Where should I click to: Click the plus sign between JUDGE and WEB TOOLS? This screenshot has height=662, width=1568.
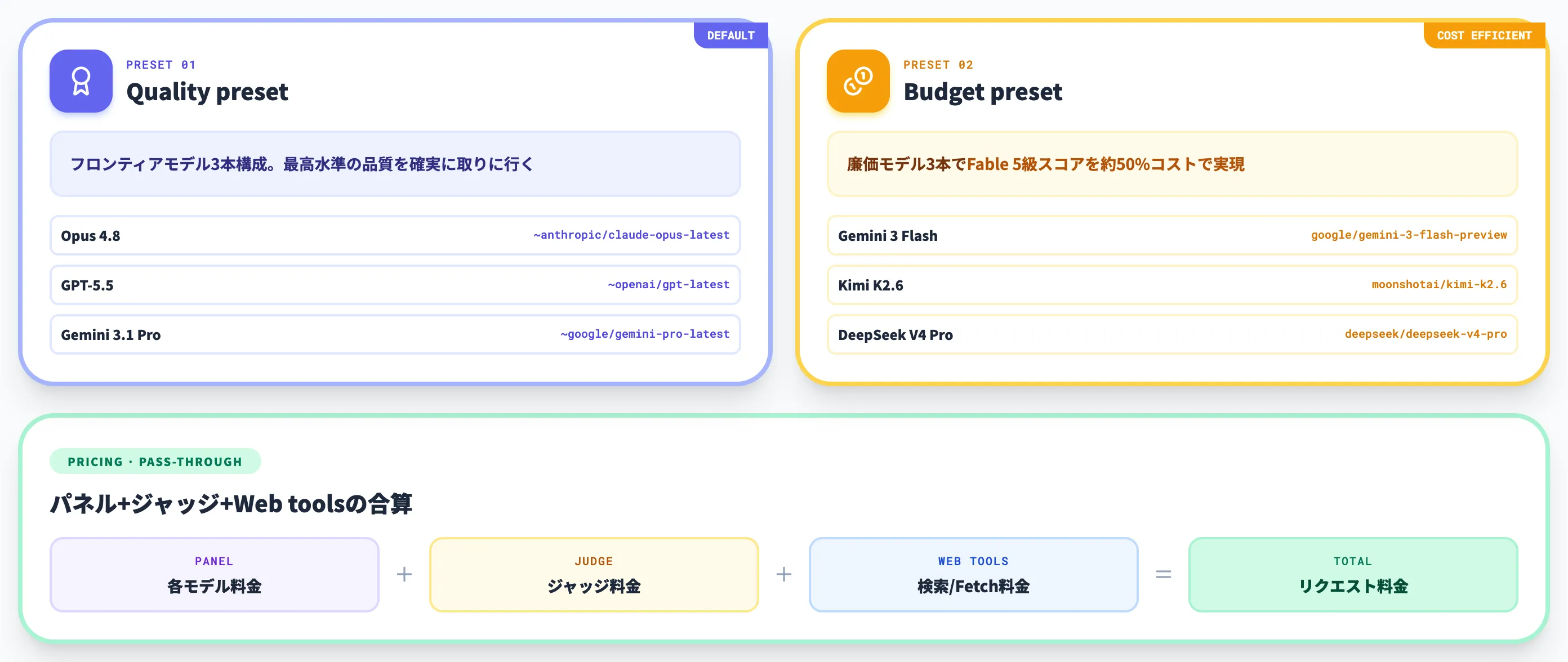tap(784, 574)
